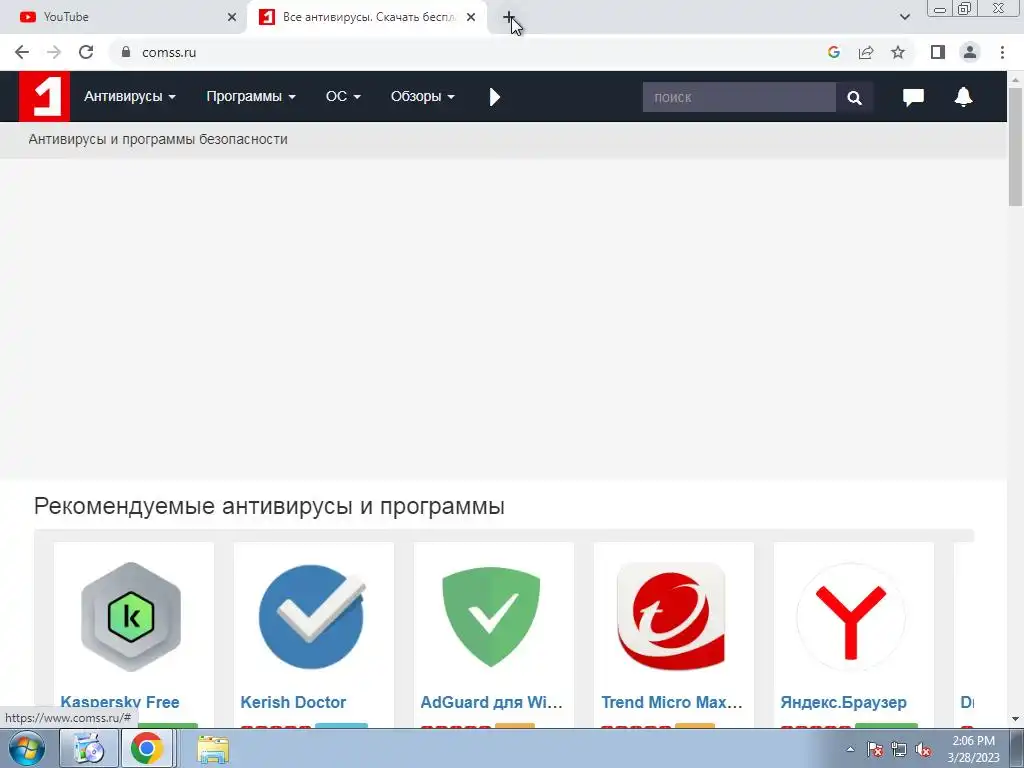Click the white arrow to show more menu items
1024x768 pixels.
494,97
